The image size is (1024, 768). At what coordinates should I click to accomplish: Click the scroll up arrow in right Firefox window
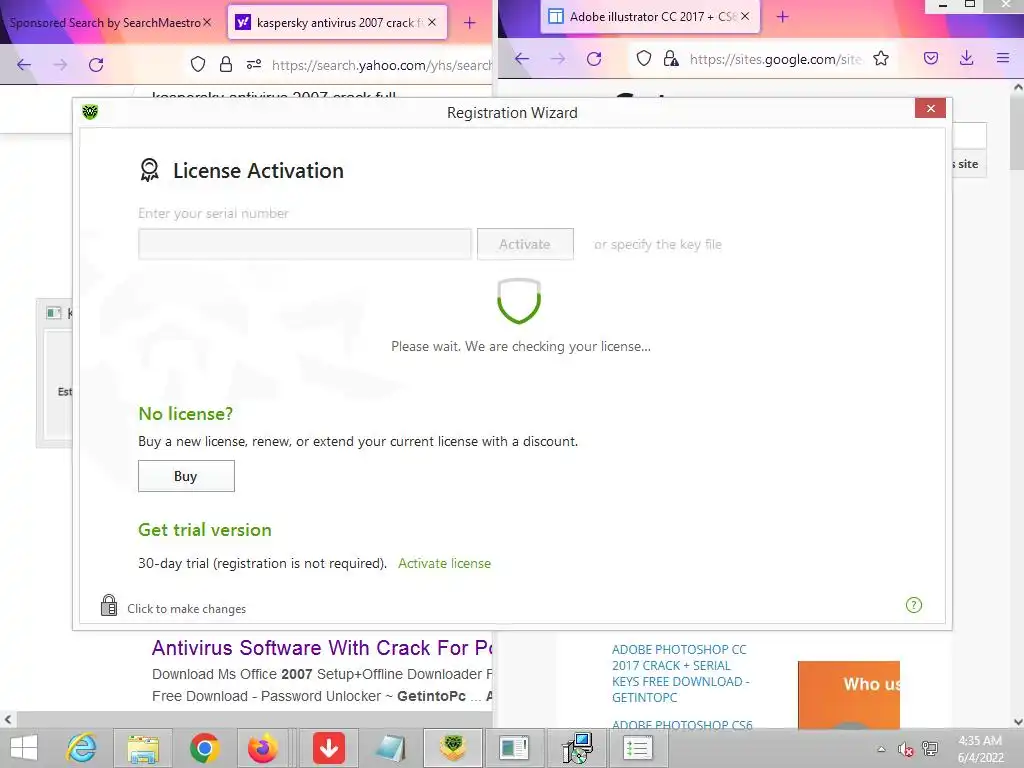coord(1017,87)
